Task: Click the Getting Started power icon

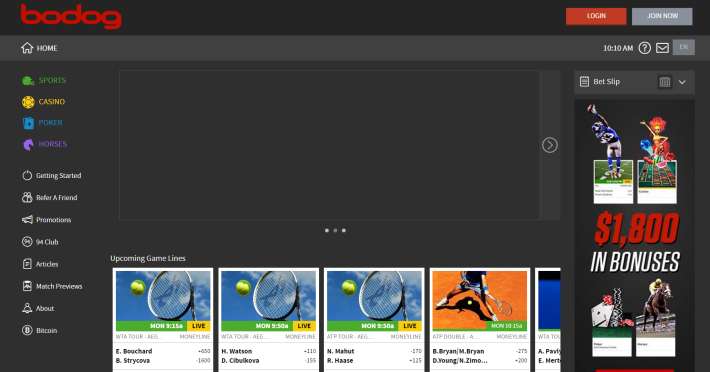Action: click(x=27, y=176)
